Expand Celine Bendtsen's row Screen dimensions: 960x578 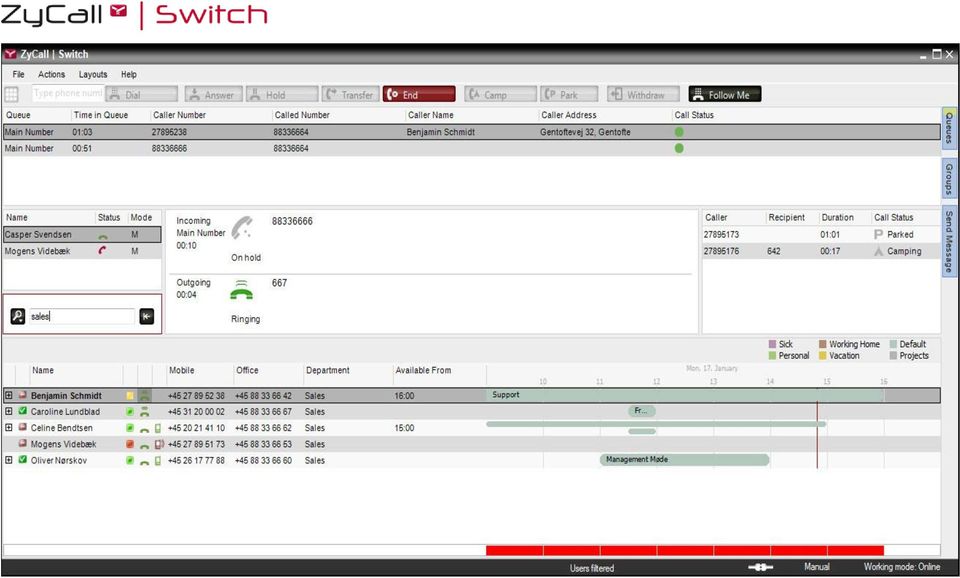9,427
